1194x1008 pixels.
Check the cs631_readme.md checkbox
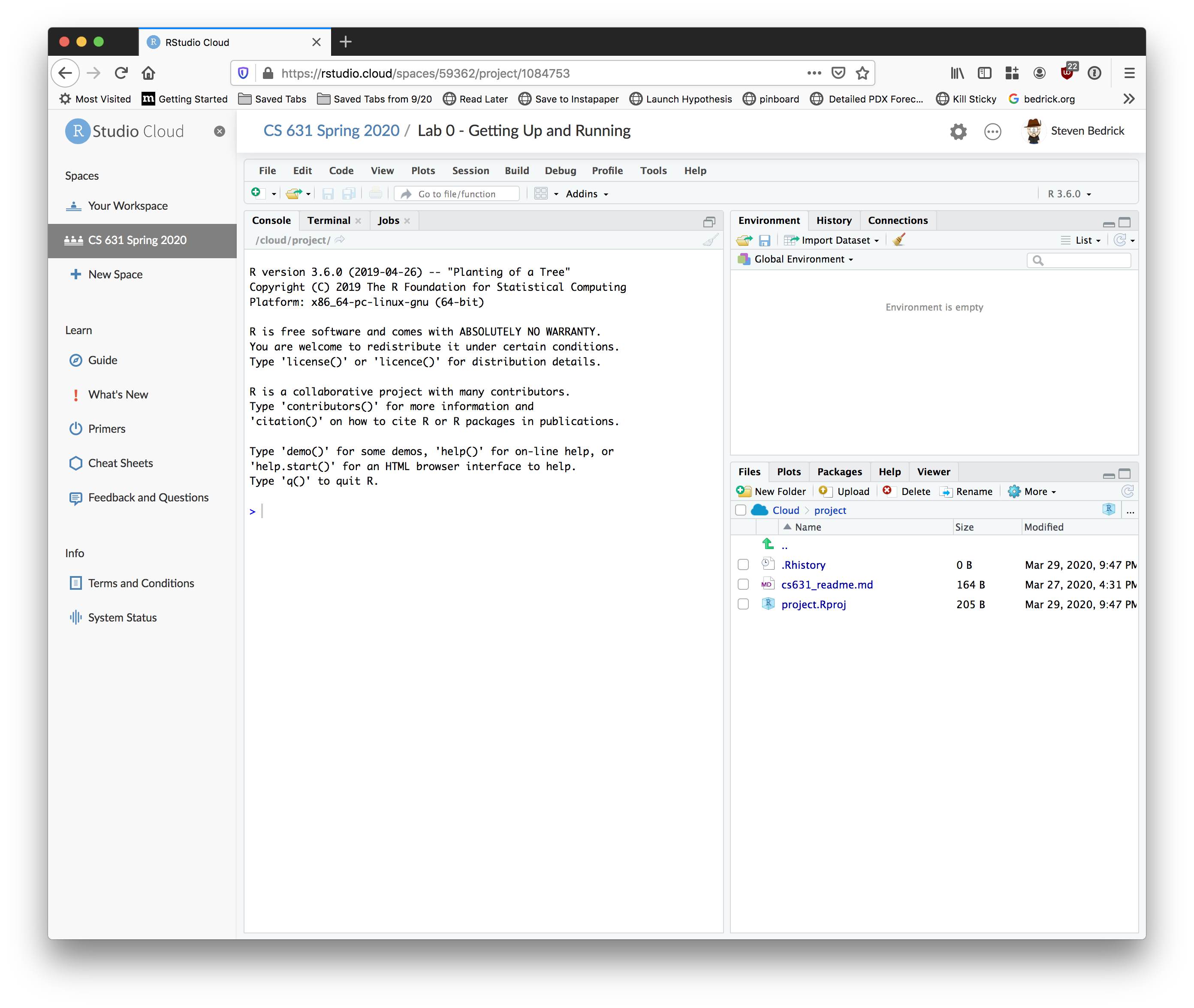743,585
